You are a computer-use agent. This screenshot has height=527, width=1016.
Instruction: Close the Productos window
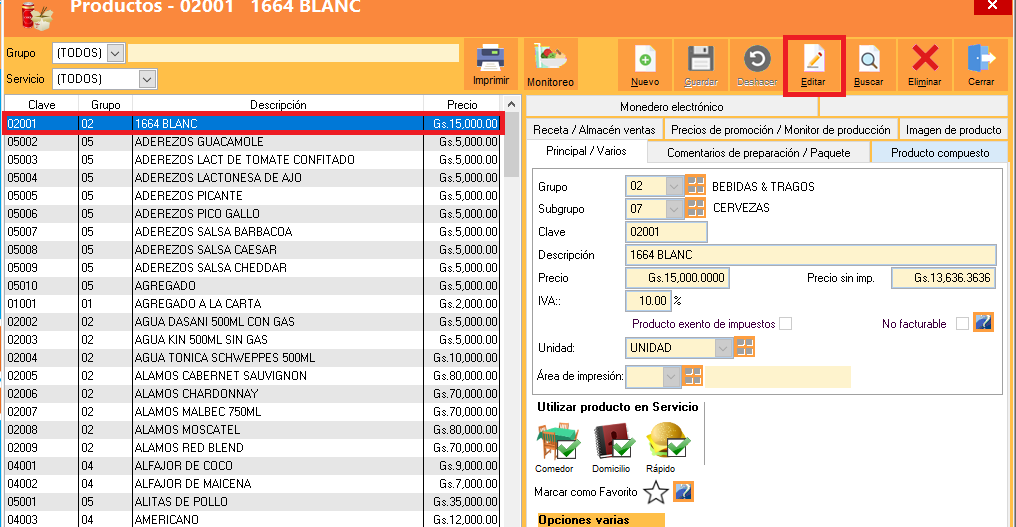click(x=992, y=6)
